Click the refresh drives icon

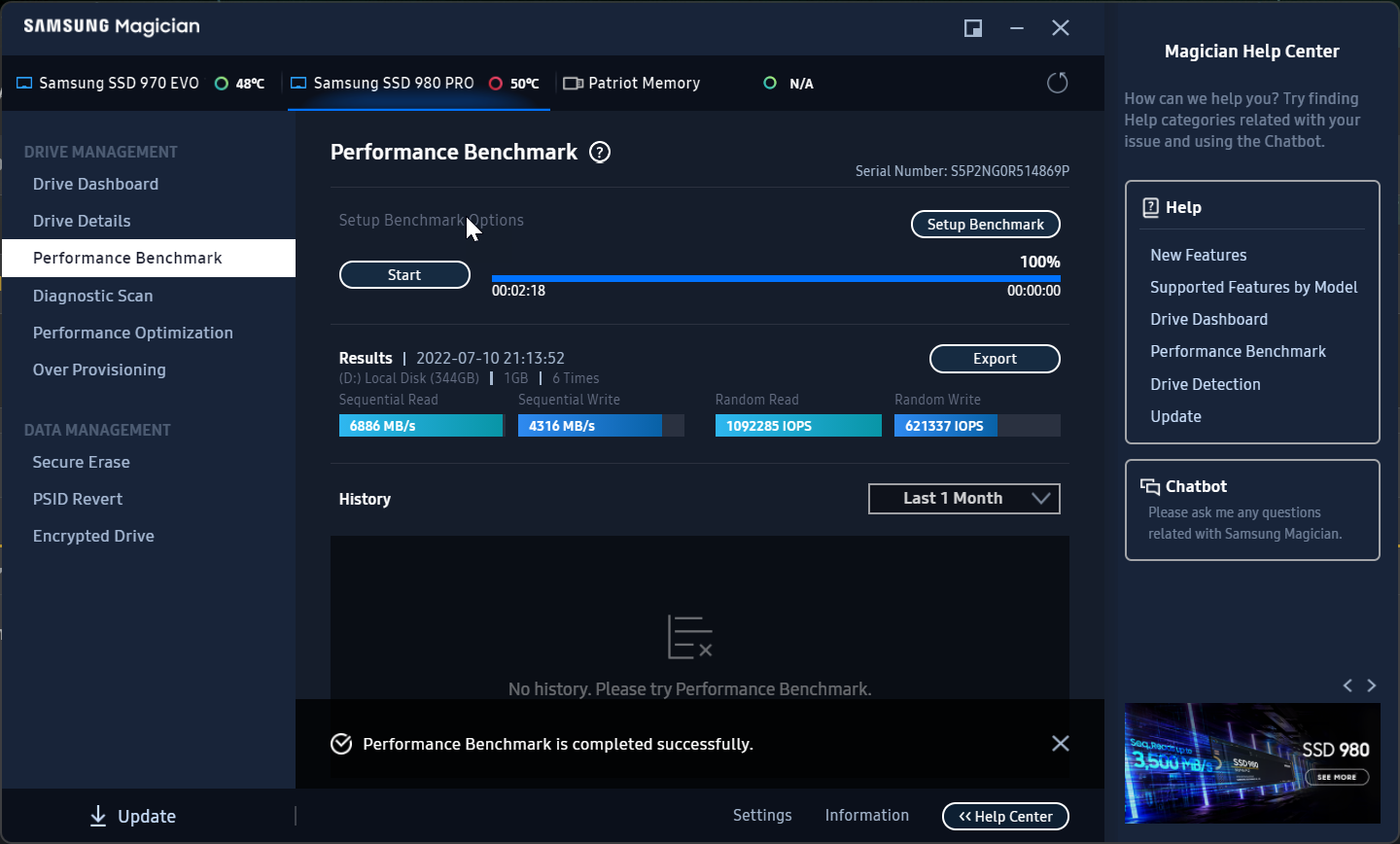click(x=1057, y=84)
